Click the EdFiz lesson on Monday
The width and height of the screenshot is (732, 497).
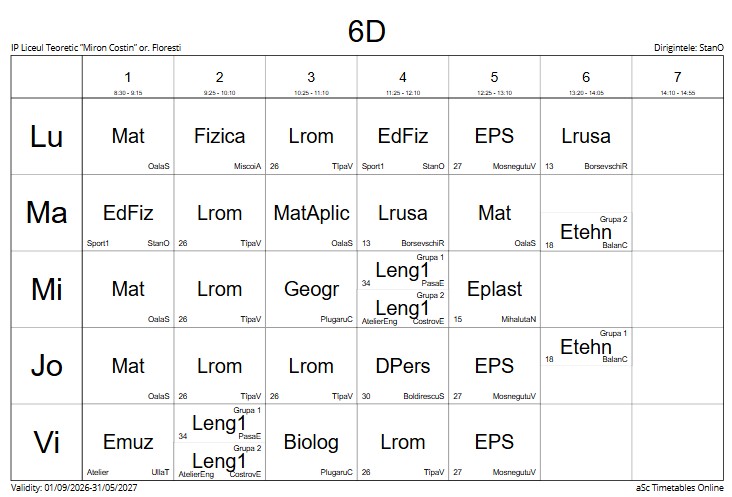(x=402, y=136)
